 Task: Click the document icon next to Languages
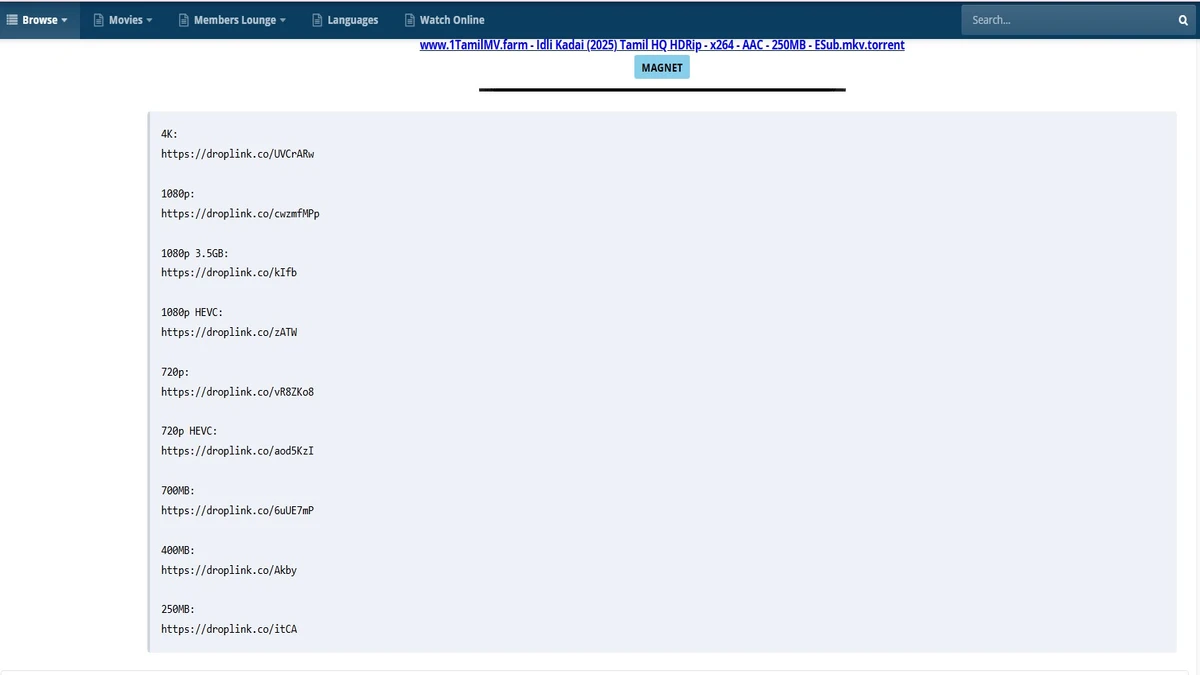pyautogui.click(x=318, y=20)
